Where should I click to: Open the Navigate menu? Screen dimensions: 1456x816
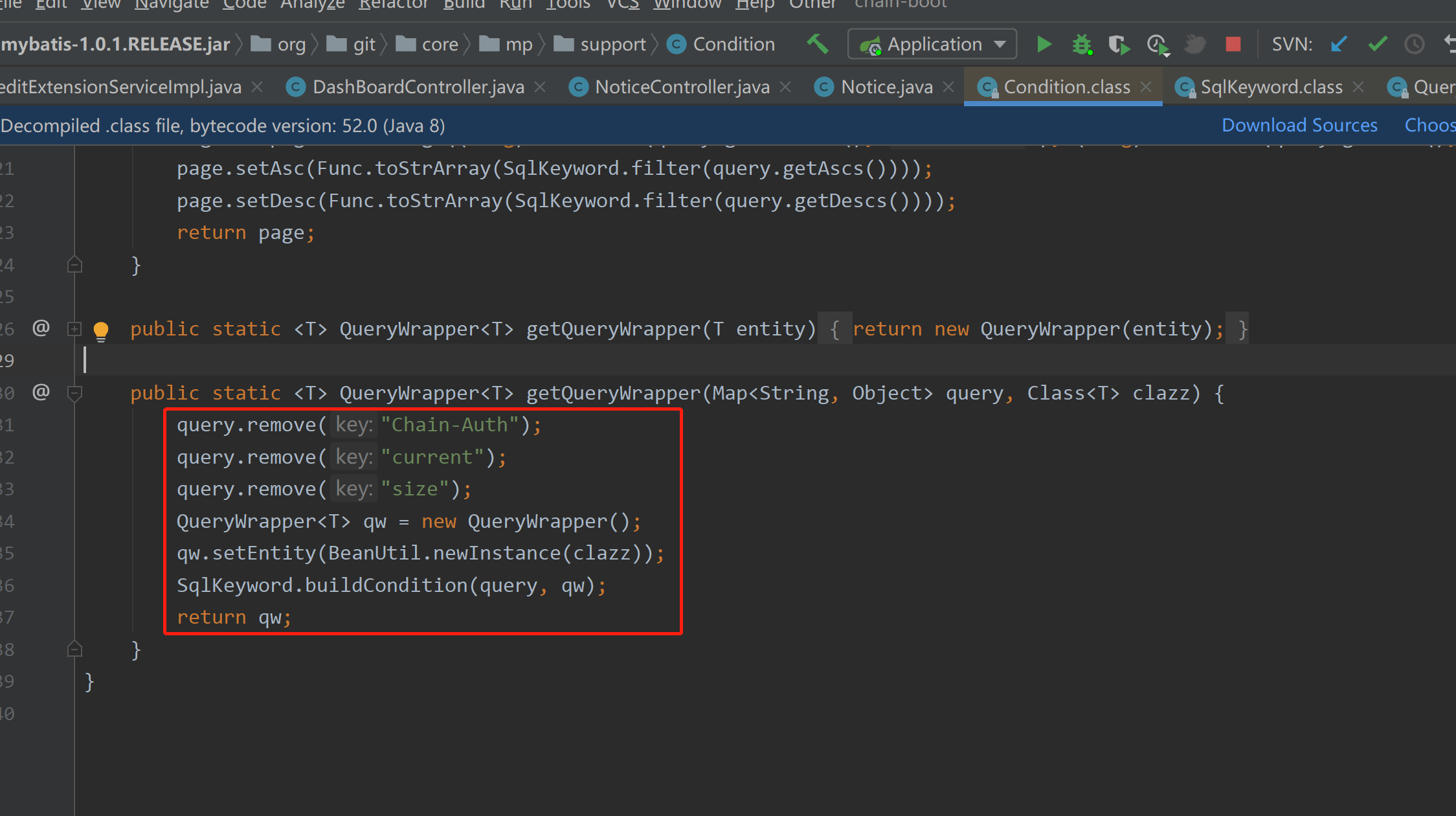pos(172,5)
